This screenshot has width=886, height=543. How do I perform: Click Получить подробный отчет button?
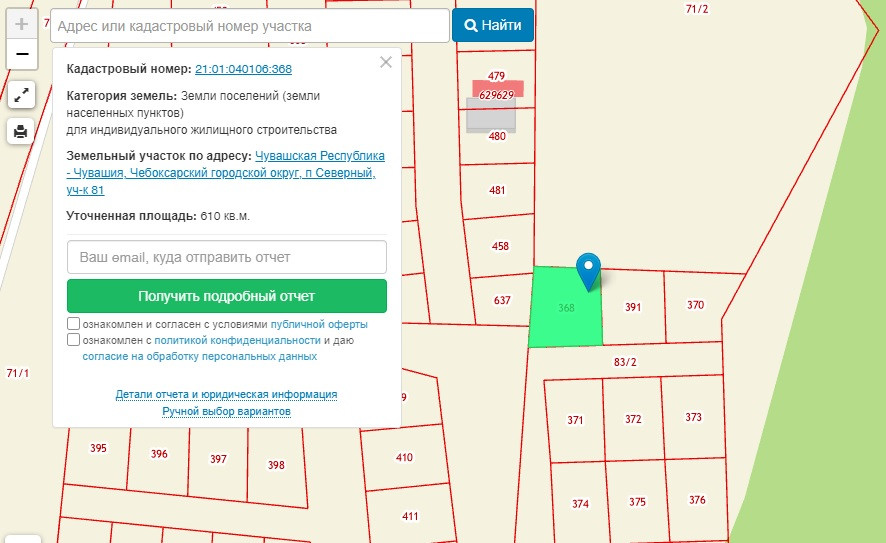[227, 296]
